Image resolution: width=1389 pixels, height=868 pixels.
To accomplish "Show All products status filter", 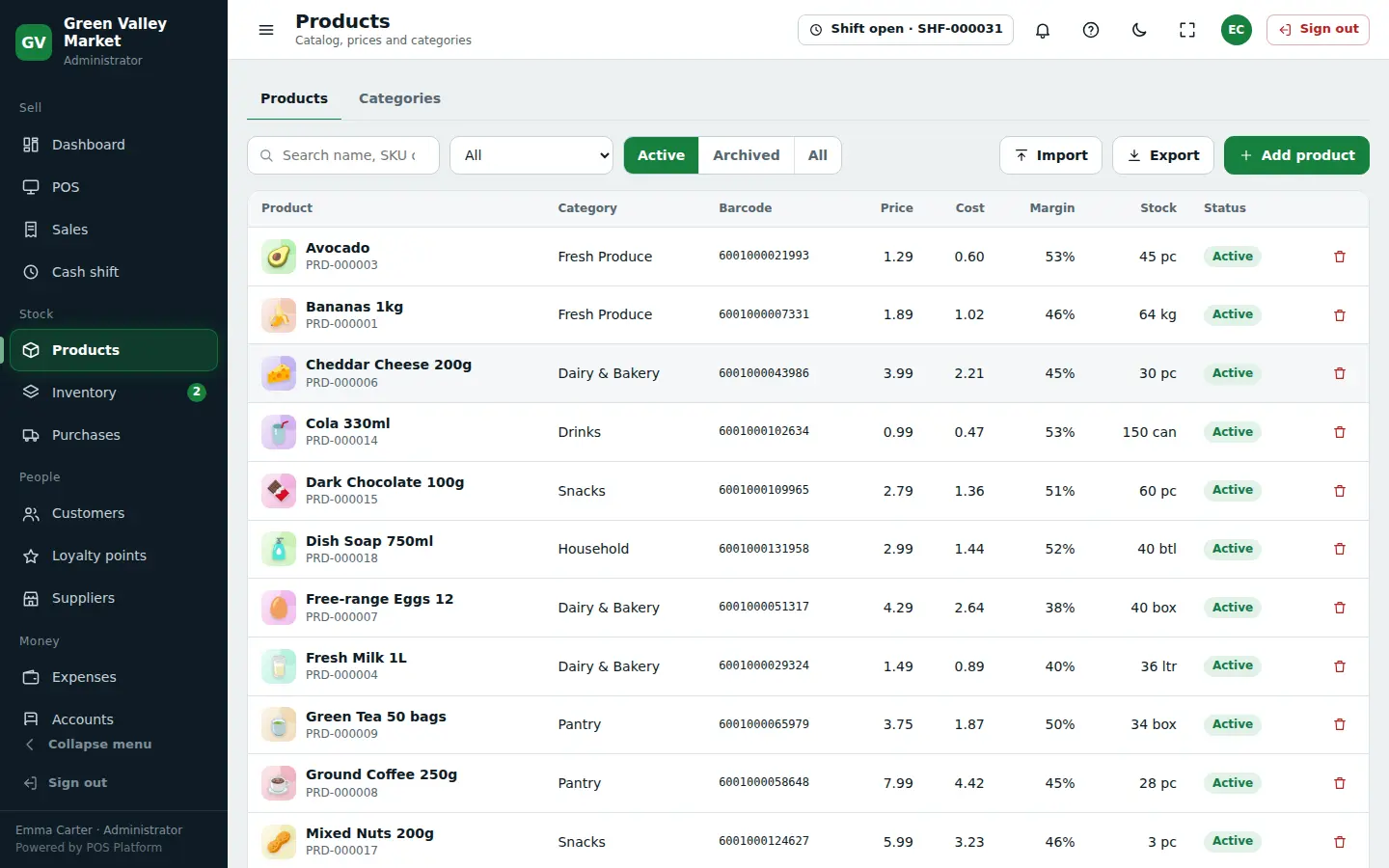I will 818,155.
